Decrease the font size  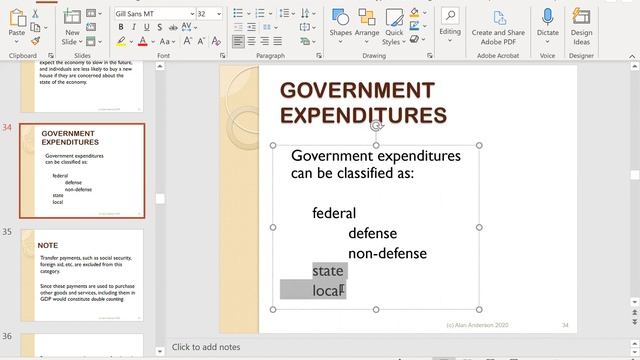click(x=201, y=41)
